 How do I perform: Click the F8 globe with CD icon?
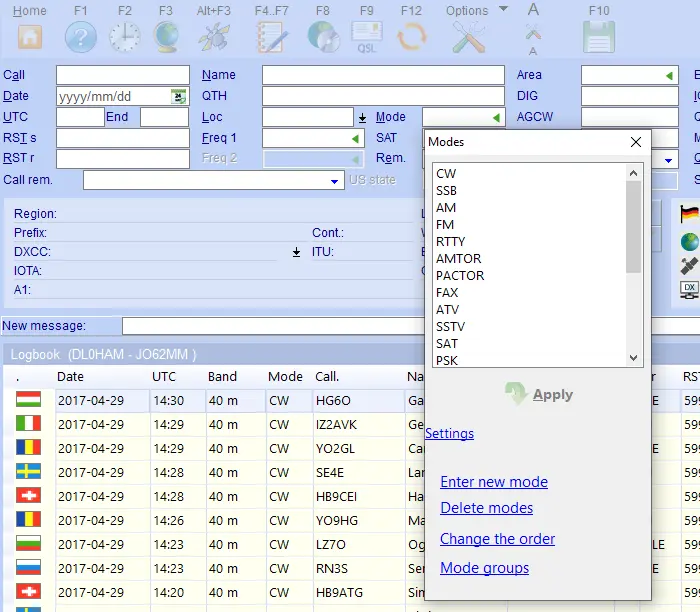click(x=323, y=37)
